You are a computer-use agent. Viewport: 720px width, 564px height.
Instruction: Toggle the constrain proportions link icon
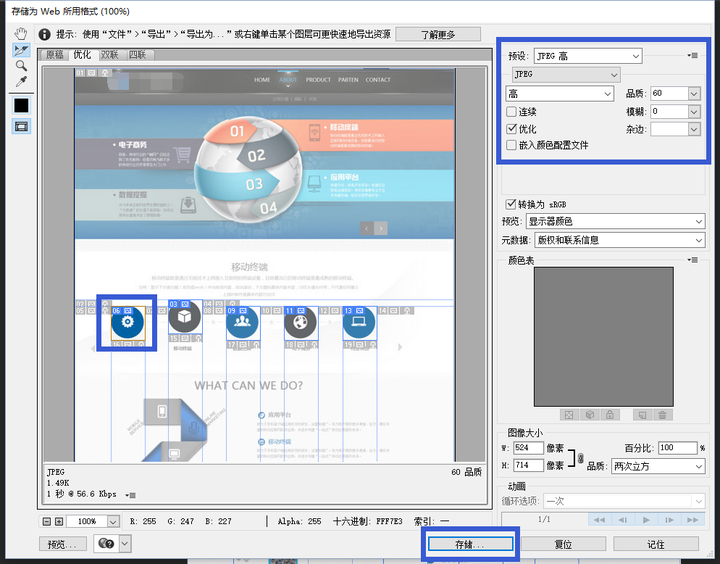[580, 458]
